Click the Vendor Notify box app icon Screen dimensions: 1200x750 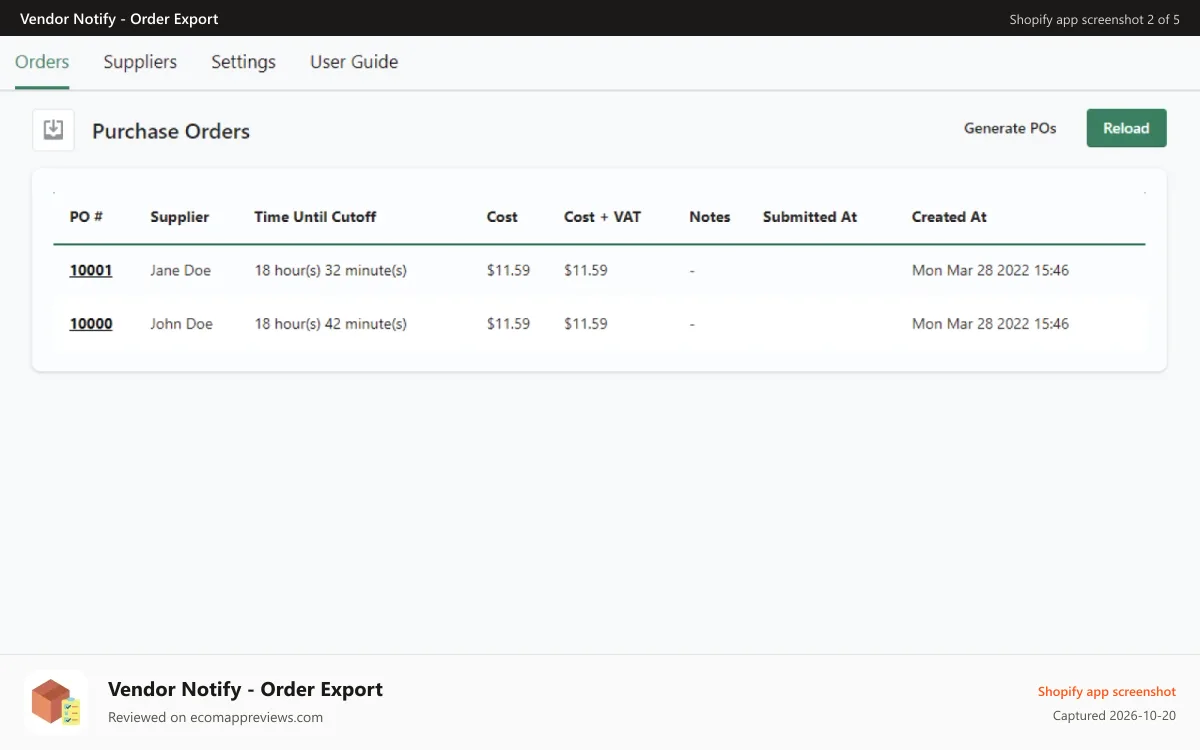(56, 702)
